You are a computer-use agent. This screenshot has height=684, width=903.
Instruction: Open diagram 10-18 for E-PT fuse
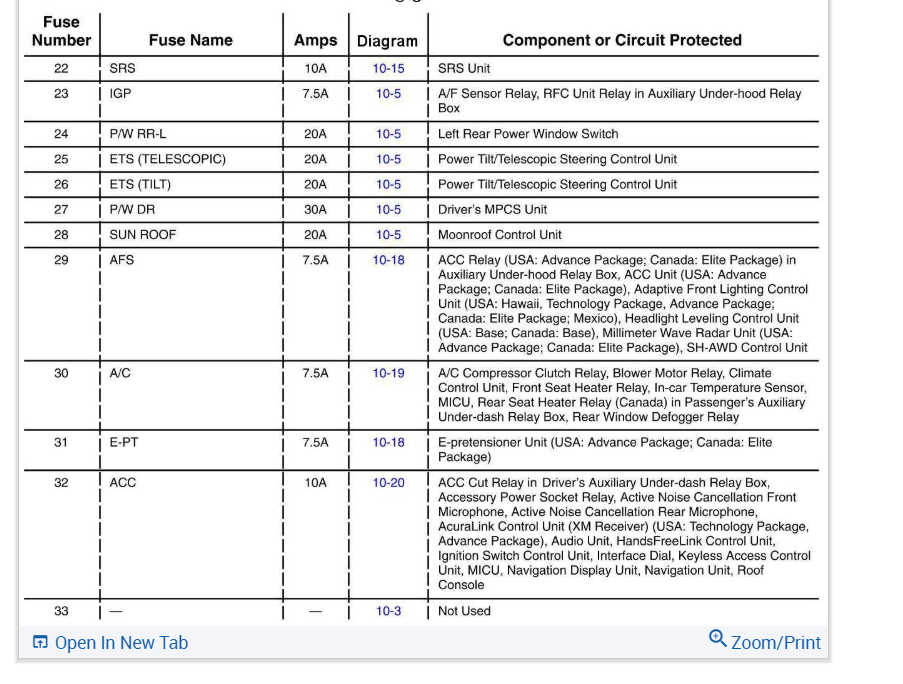388,443
